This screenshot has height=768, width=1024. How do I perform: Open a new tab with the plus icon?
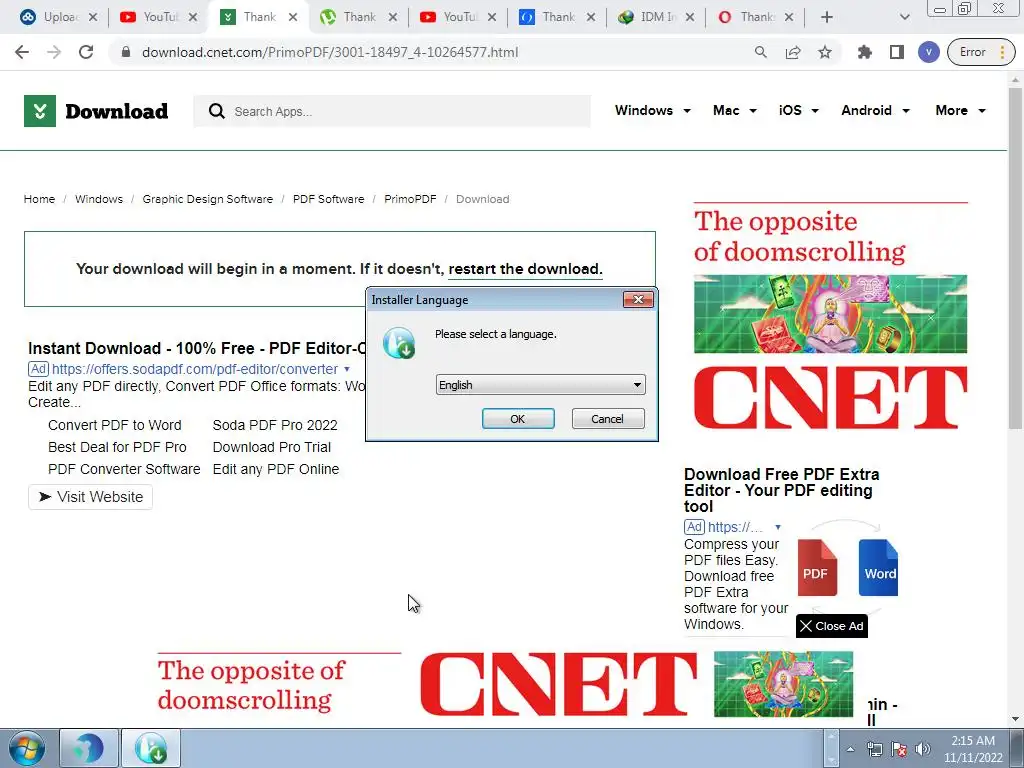pos(827,17)
